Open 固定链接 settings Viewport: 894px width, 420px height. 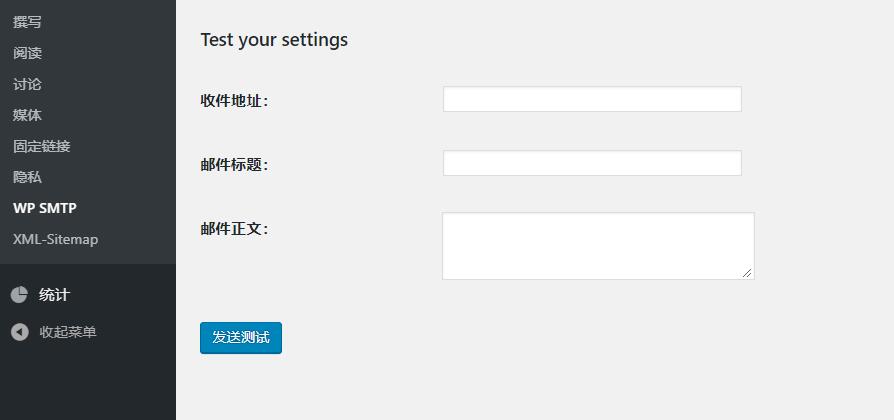(x=42, y=146)
